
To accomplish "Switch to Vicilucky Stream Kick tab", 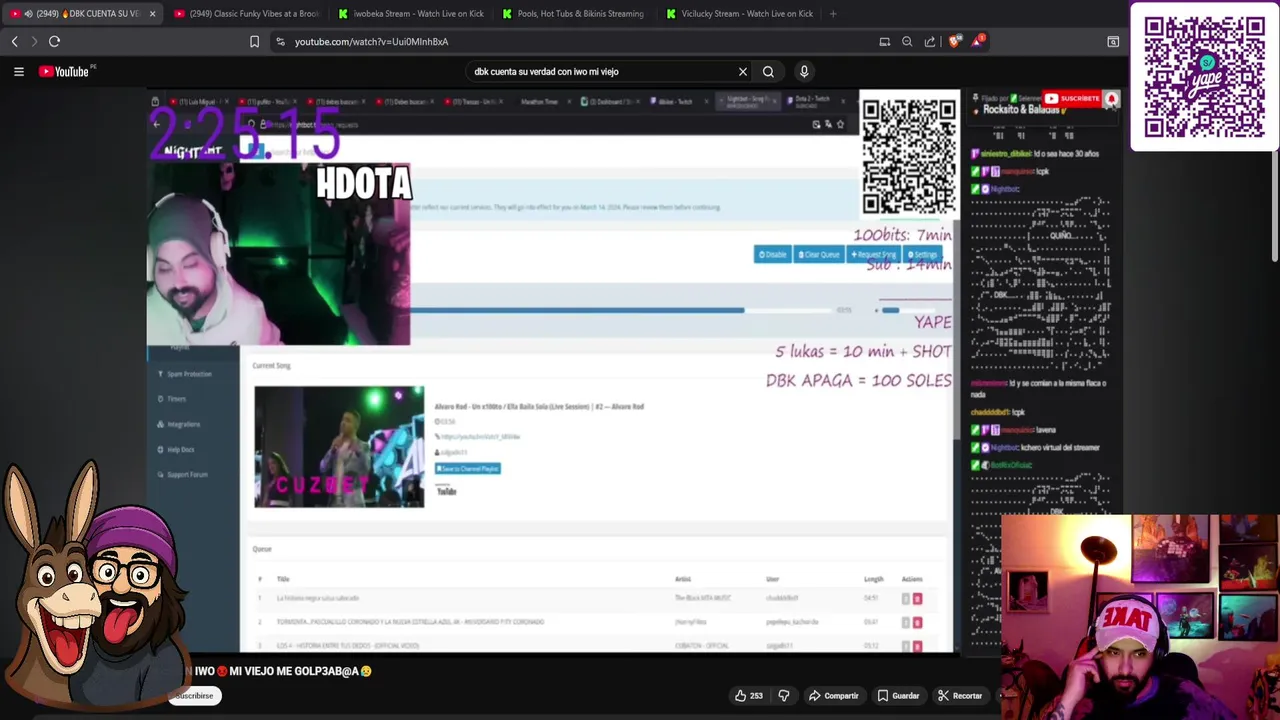I will [738, 14].
